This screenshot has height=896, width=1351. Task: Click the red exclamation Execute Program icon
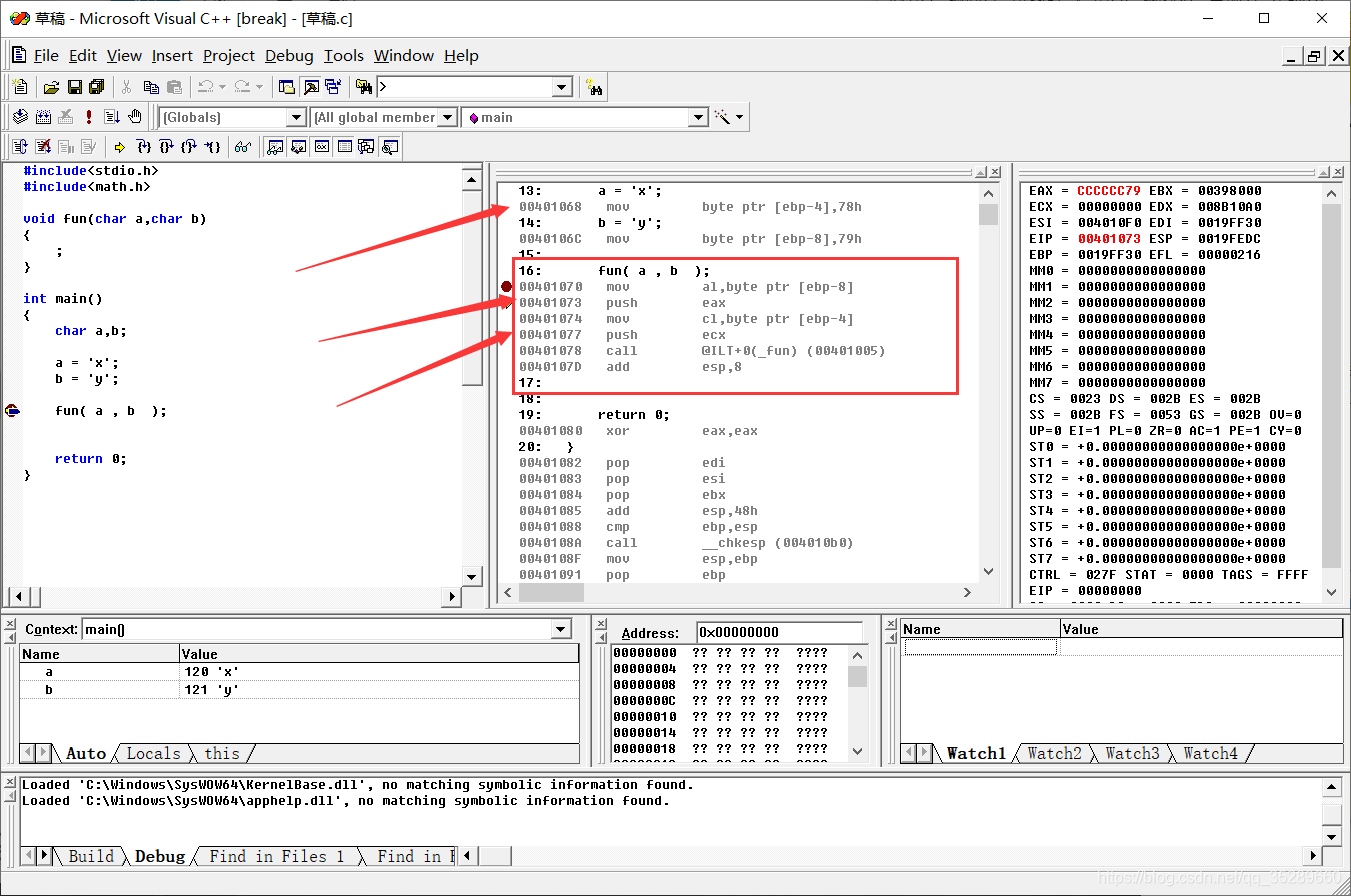88,117
